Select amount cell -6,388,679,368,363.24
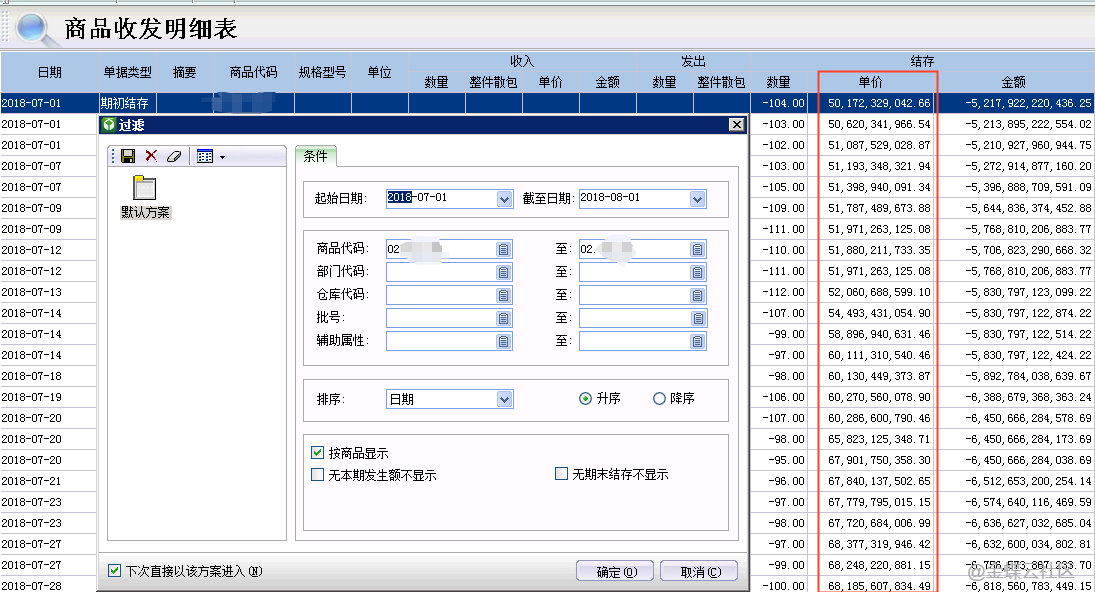 (x=1013, y=397)
